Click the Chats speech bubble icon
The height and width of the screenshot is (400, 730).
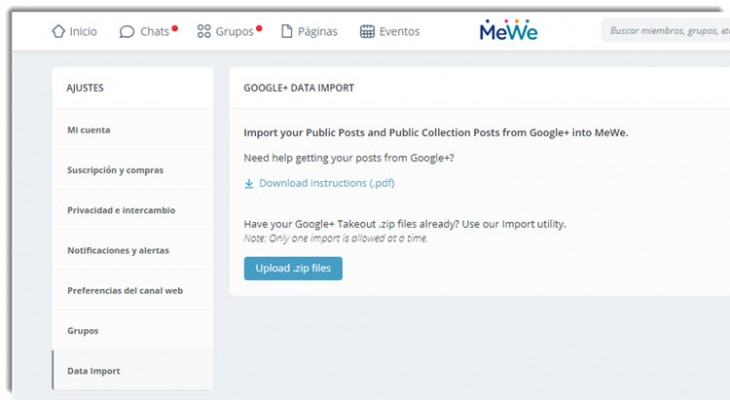(127, 32)
